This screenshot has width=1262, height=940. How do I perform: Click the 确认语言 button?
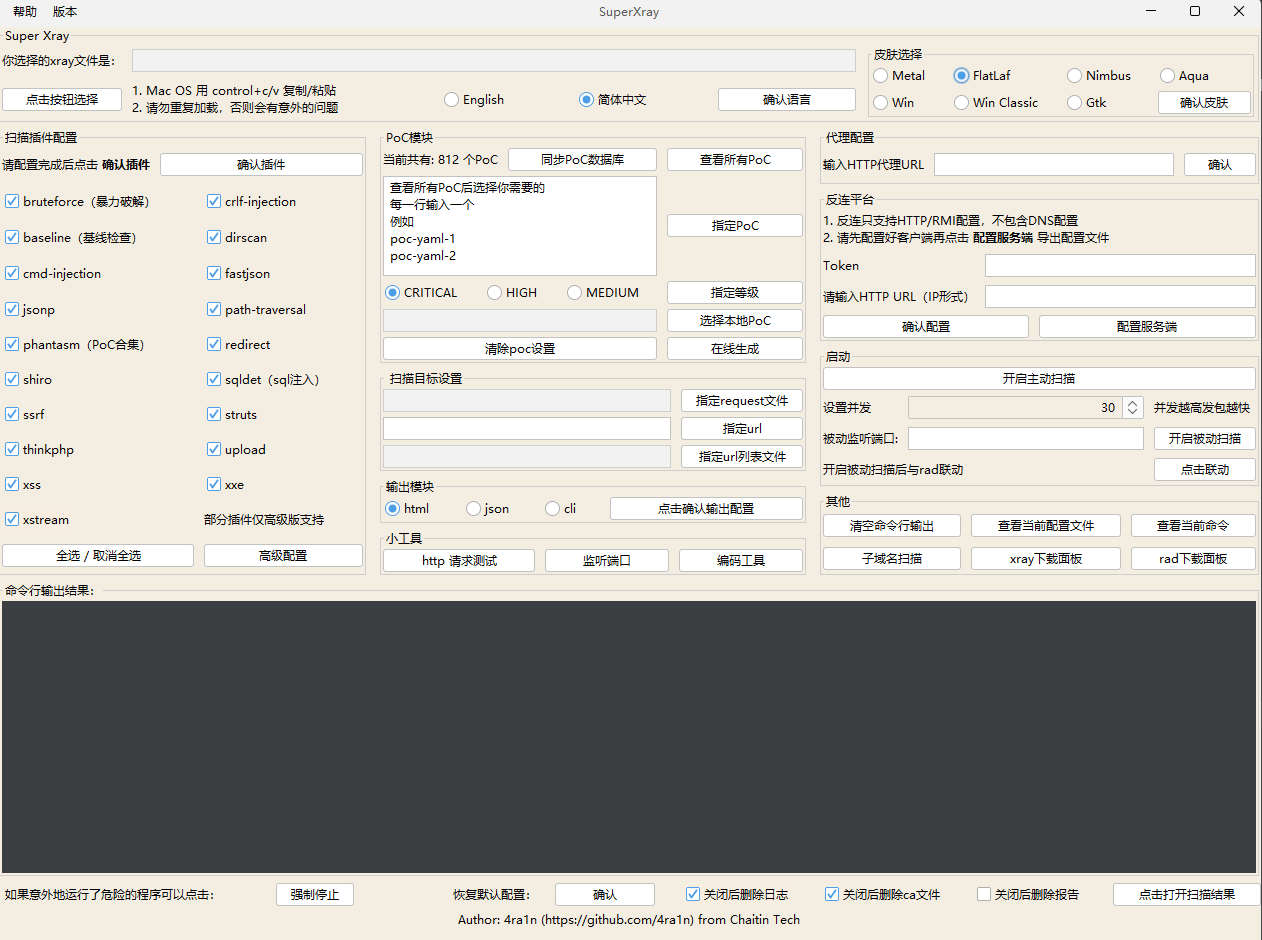coord(787,100)
